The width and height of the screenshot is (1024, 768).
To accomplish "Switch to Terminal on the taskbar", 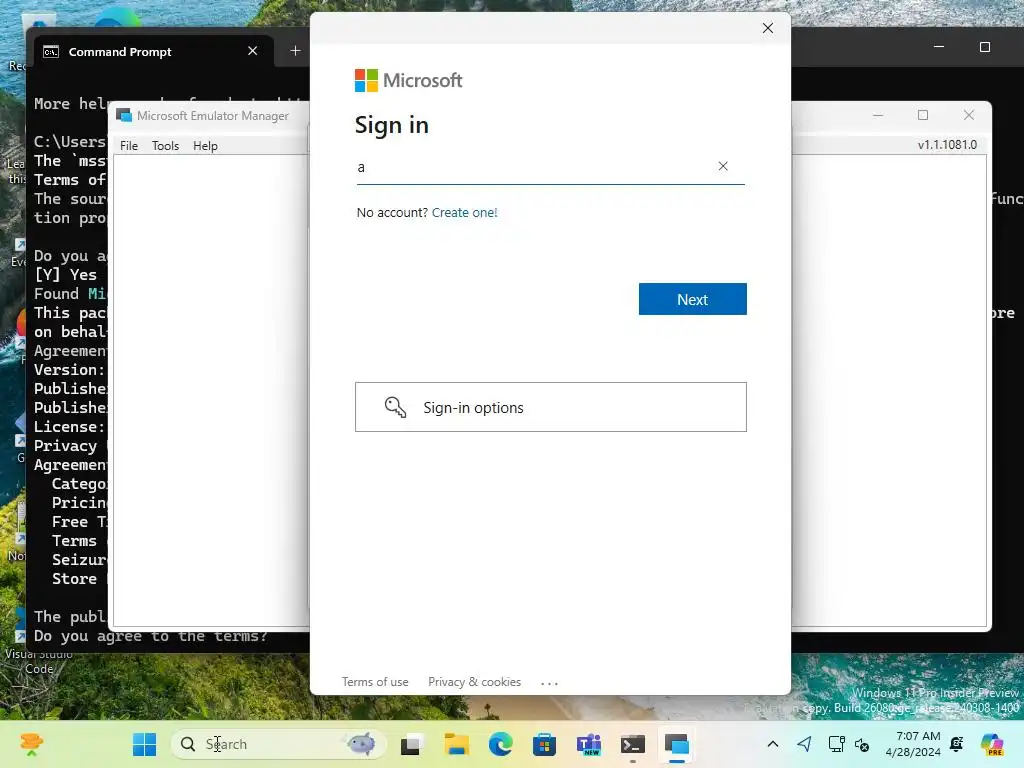I will pos(633,744).
